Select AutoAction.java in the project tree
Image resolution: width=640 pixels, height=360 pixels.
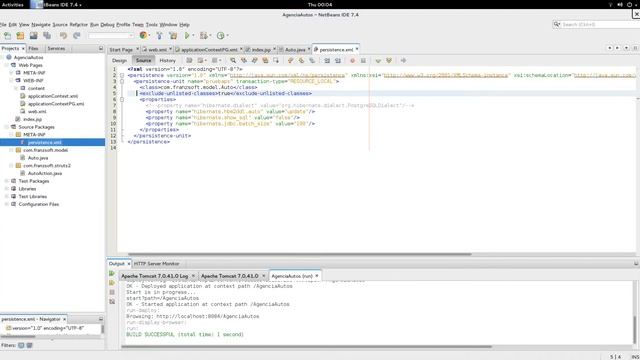click(45, 173)
